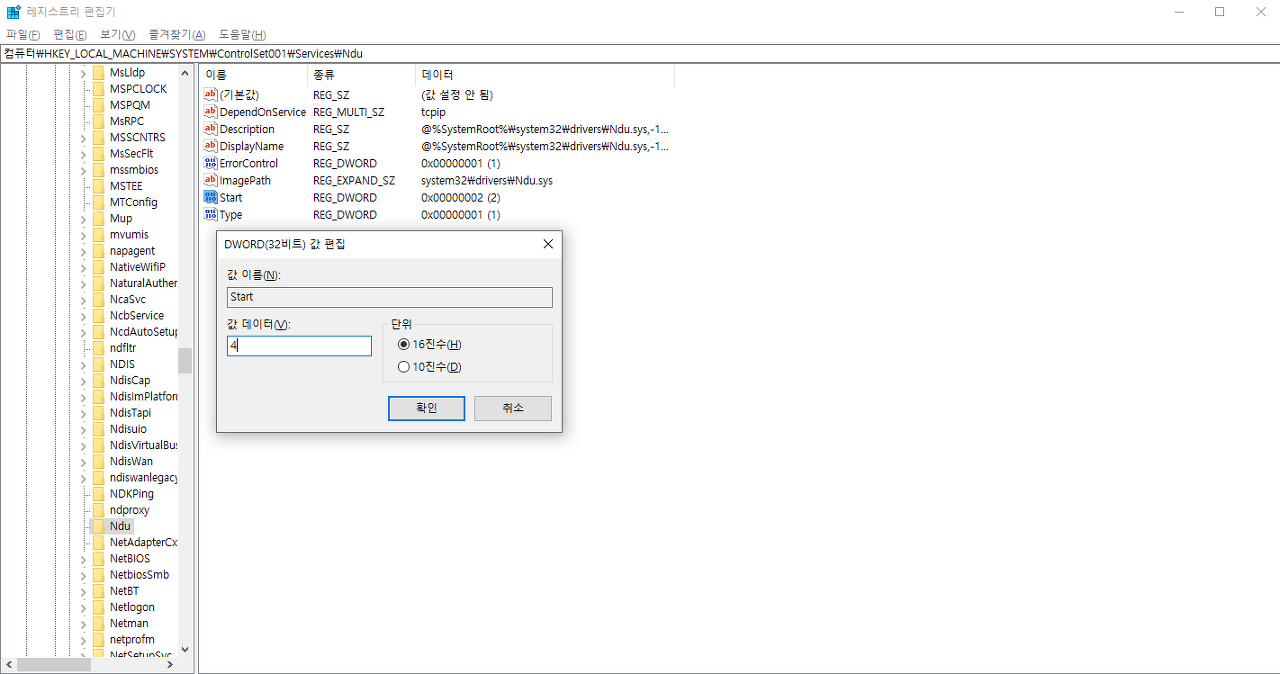Expand the NDIS tree node

[83, 364]
